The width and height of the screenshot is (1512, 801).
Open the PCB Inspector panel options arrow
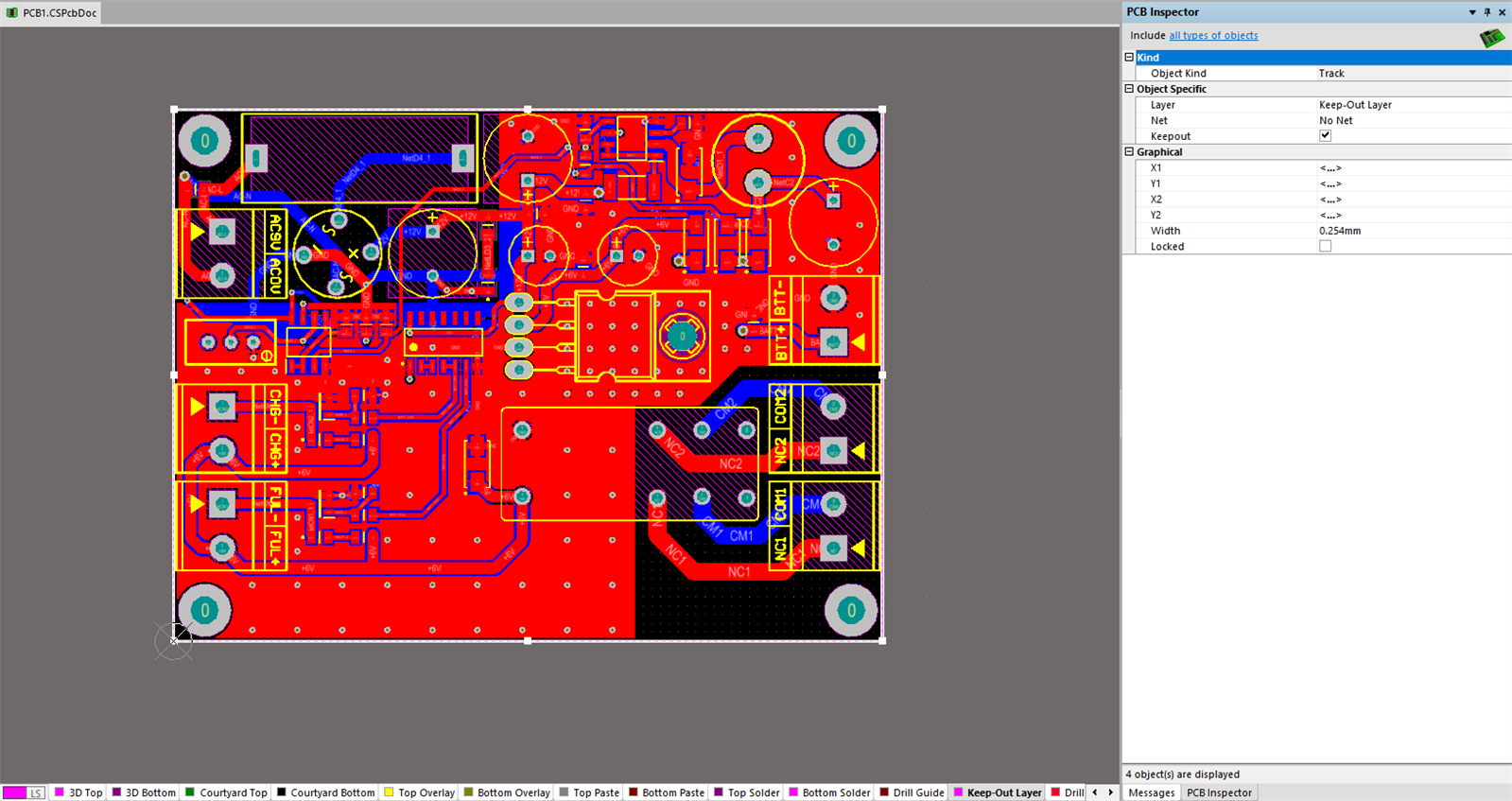[1472, 12]
